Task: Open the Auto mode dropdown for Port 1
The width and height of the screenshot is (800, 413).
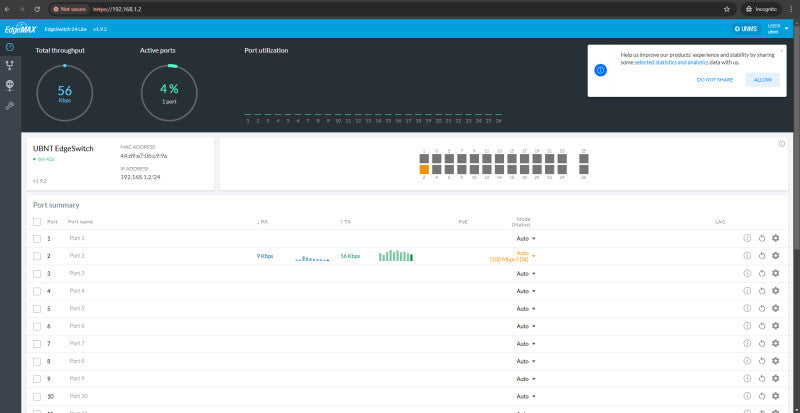Action: 526,238
